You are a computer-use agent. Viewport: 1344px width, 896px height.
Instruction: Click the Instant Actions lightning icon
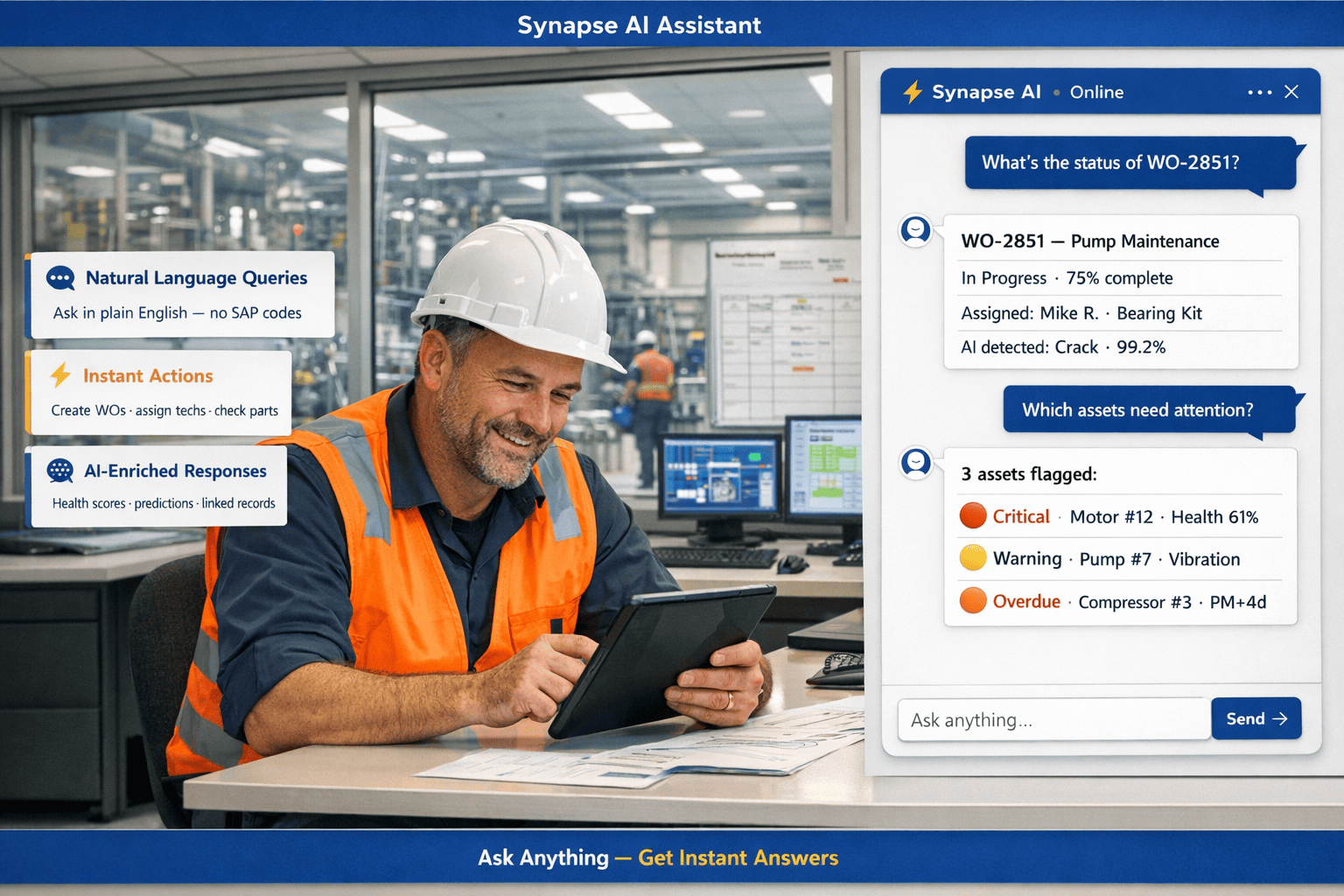tap(60, 375)
